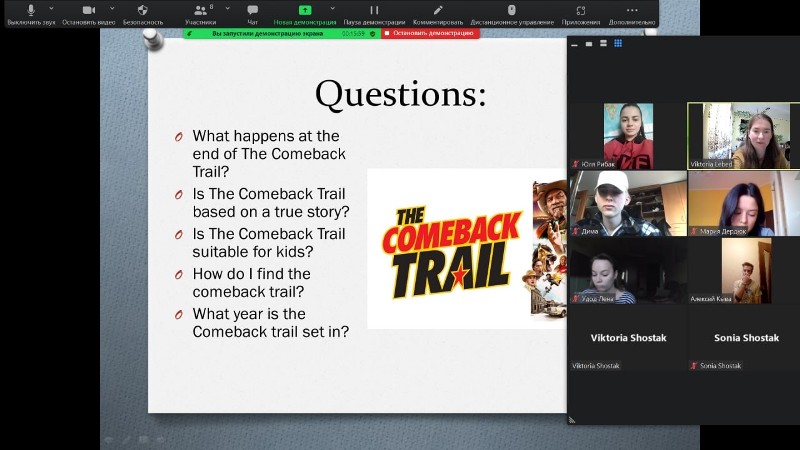Select Удод Лена video tile
800x450 pixels.
point(628,270)
